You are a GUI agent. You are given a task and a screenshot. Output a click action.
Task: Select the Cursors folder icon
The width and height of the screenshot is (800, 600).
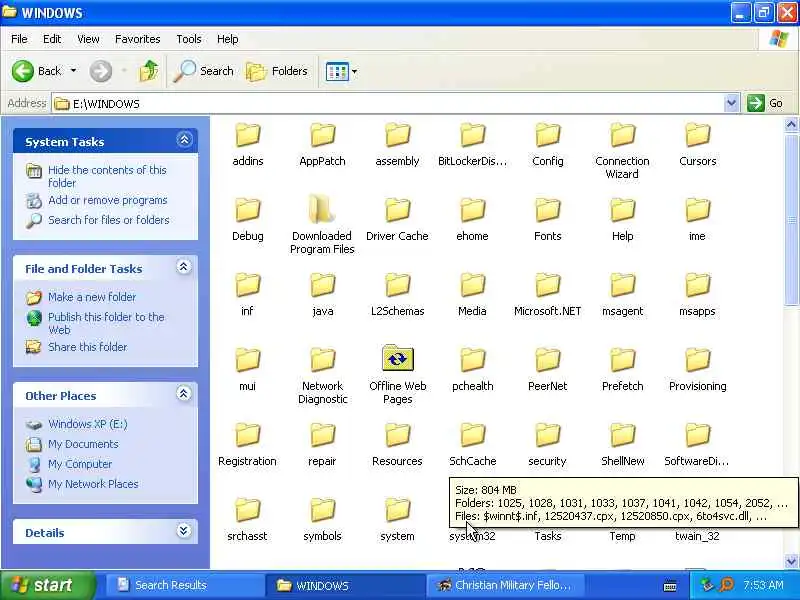click(697, 136)
